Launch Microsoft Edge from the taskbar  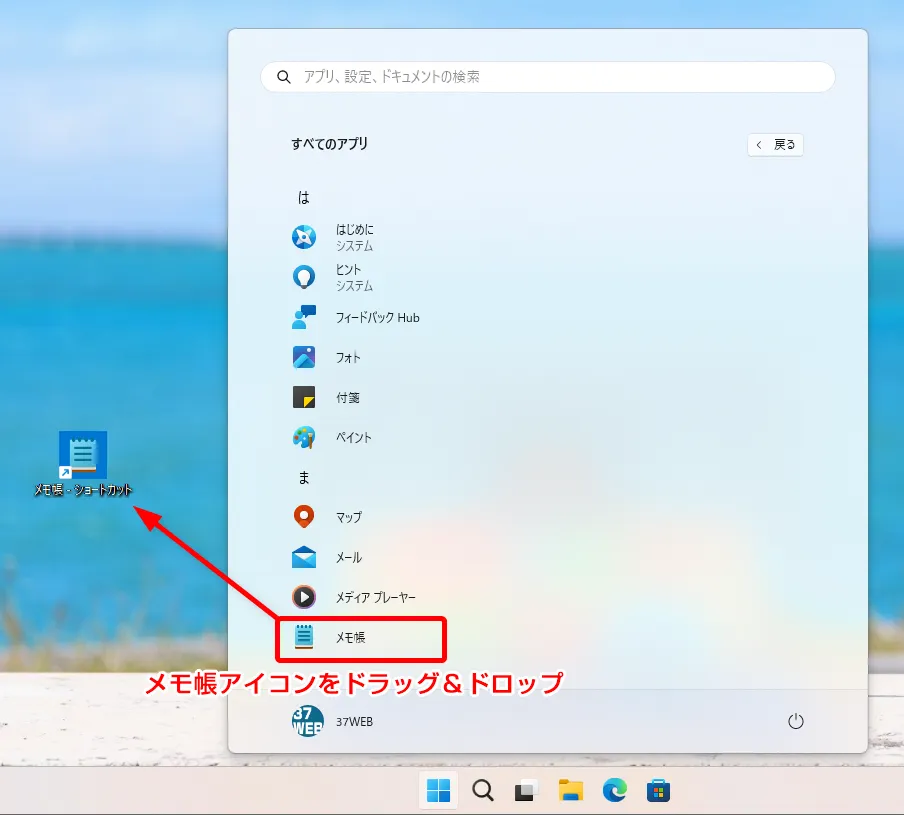(615, 791)
